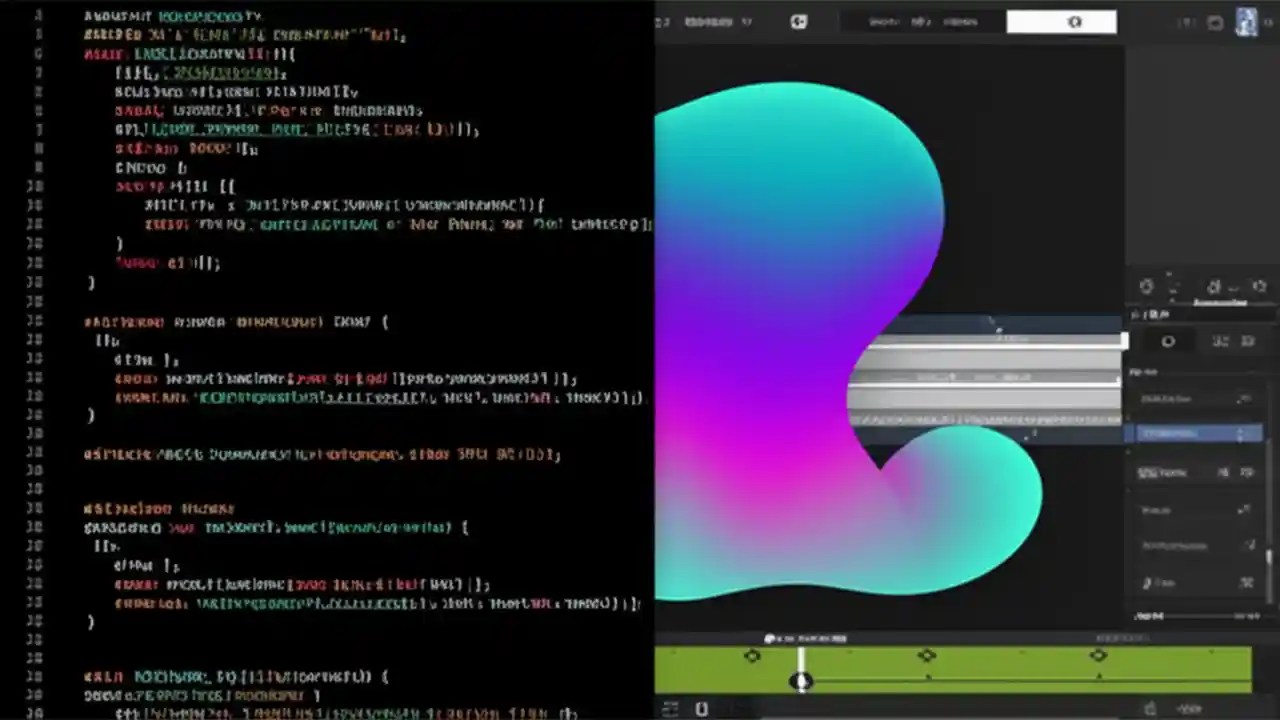
Task: Click the camera icon in the top toolbar
Action: pyautogui.click(x=799, y=20)
